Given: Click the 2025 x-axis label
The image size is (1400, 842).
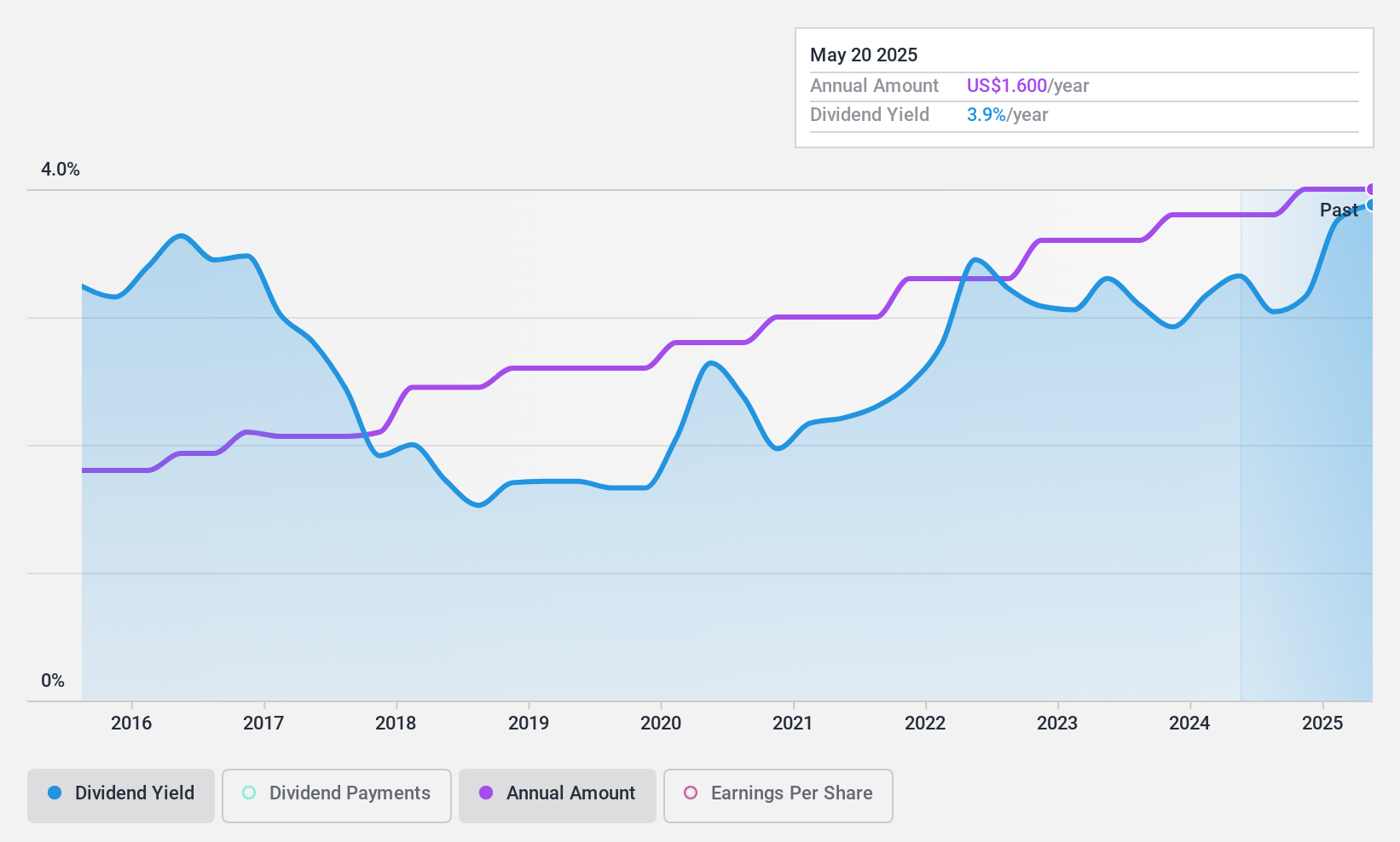Looking at the screenshot, I should 1322,724.
